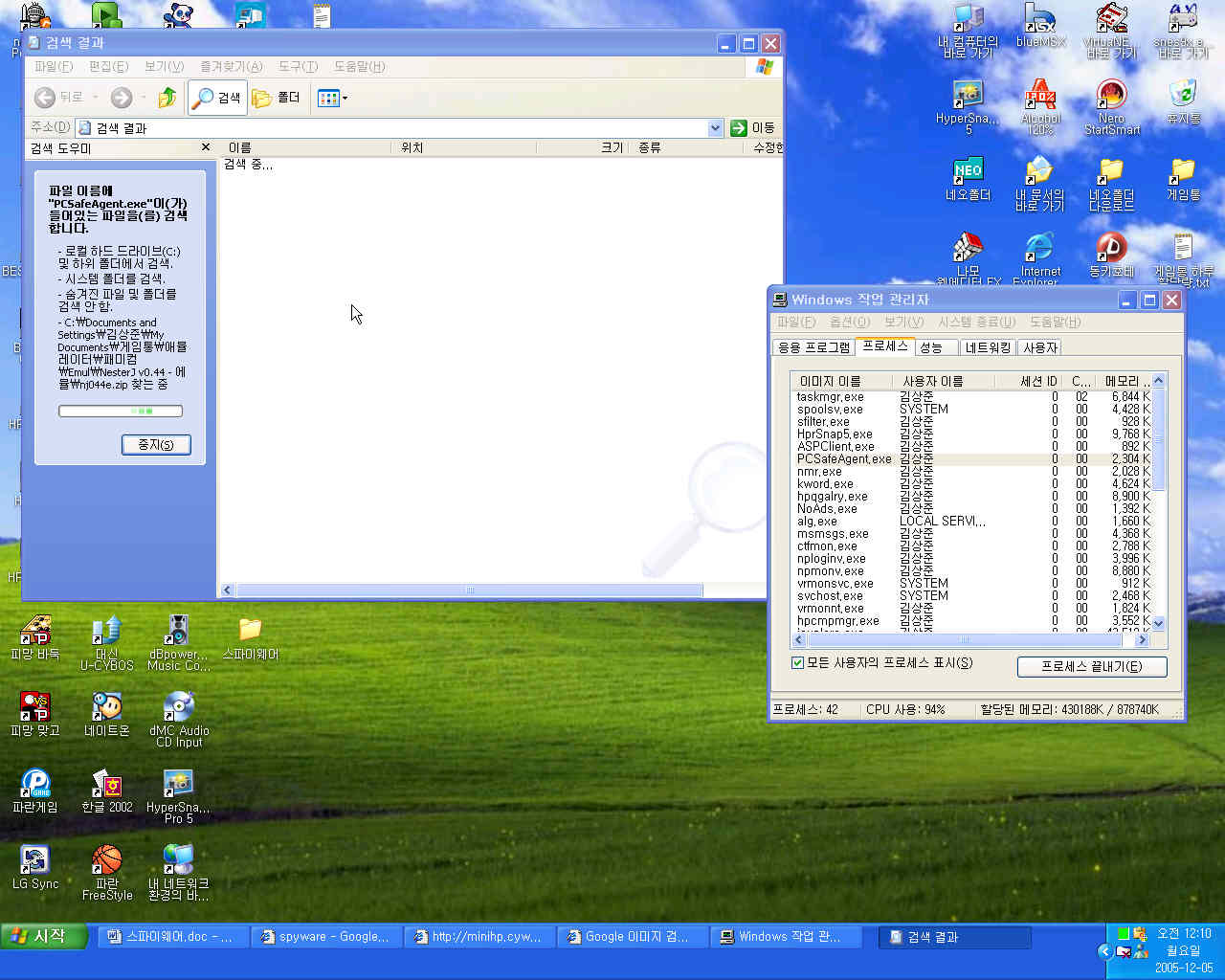Open the Views dropdown in Explorer toolbar
Screen dimensions: 1225x980
tap(333, 98)
